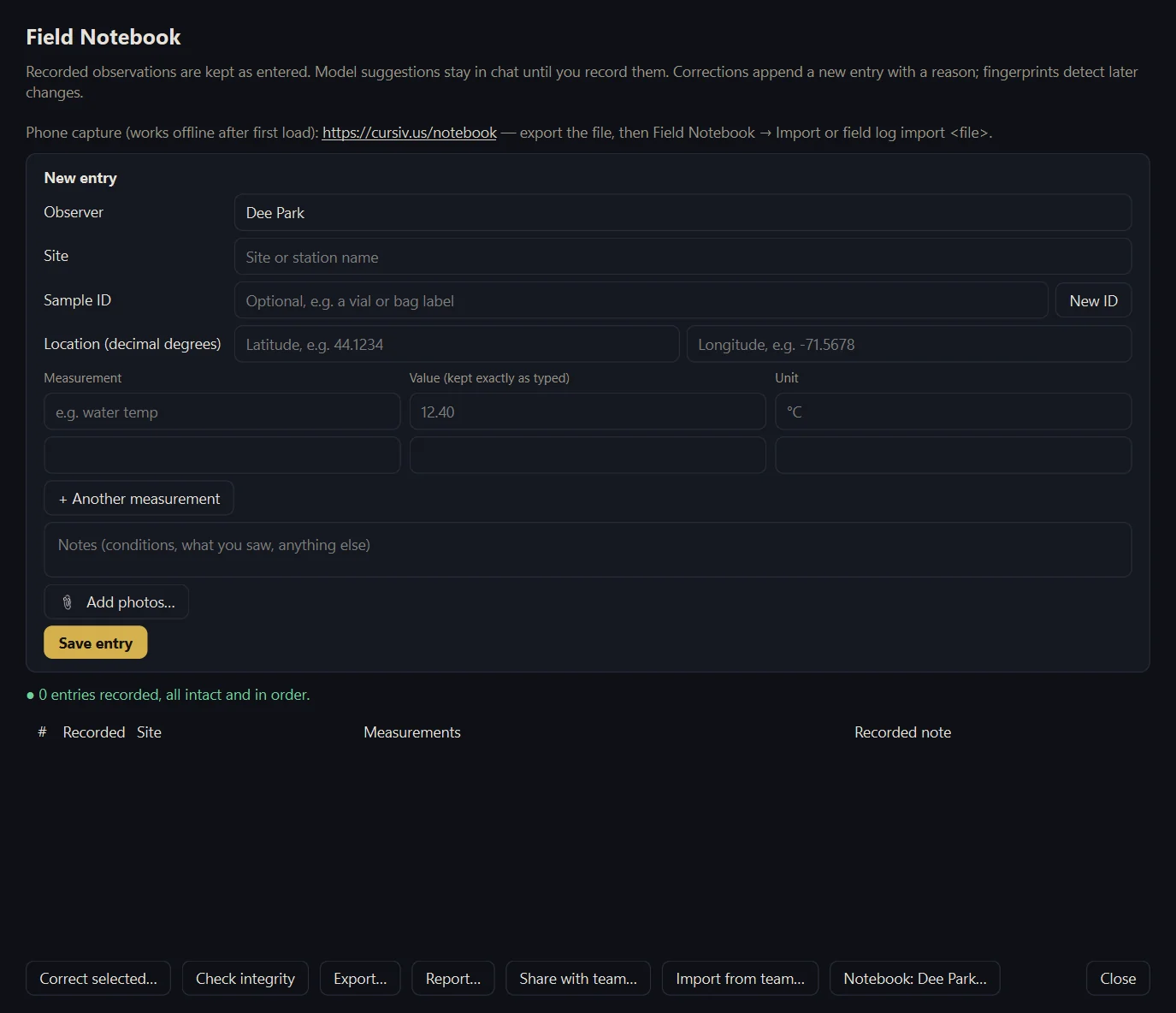The width and height of the screenshot is (1176, 1013).
Task: Click the Observer field showing Dee Park
Action: (x=683, y=213)
